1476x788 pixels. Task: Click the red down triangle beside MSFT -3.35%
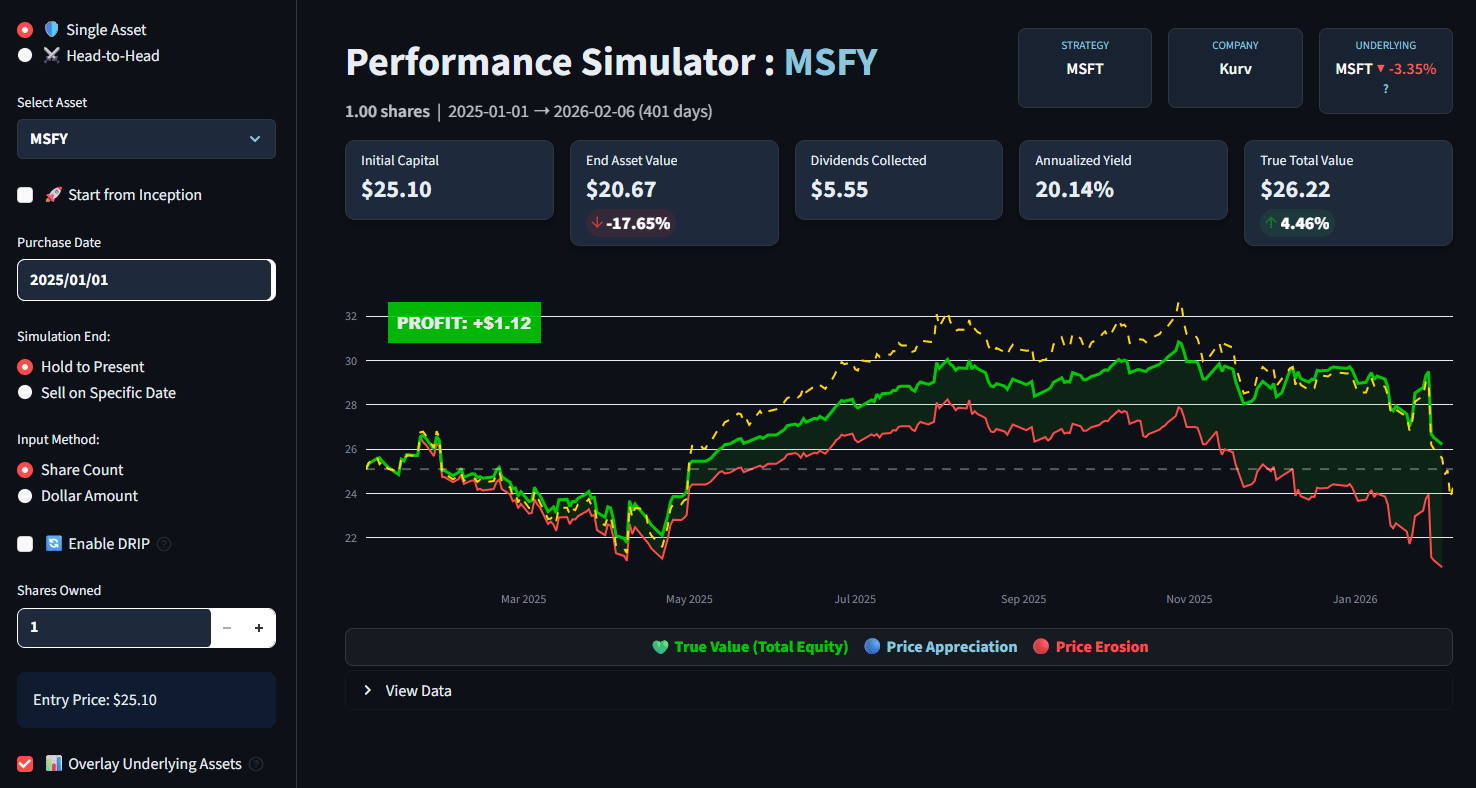click(x=1380, y=69)
